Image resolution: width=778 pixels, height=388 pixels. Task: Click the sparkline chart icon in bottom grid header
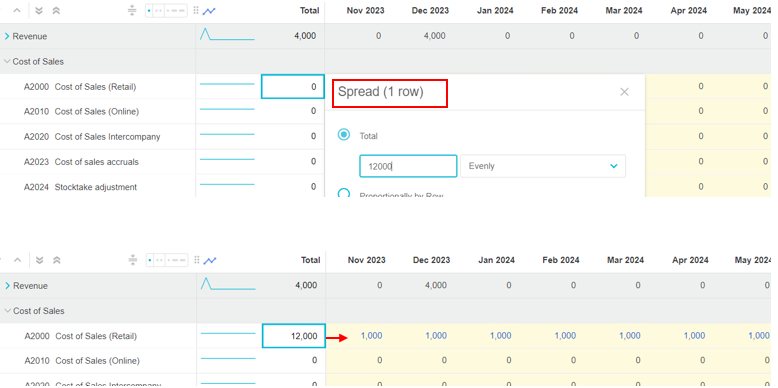(x=210, y=260)
